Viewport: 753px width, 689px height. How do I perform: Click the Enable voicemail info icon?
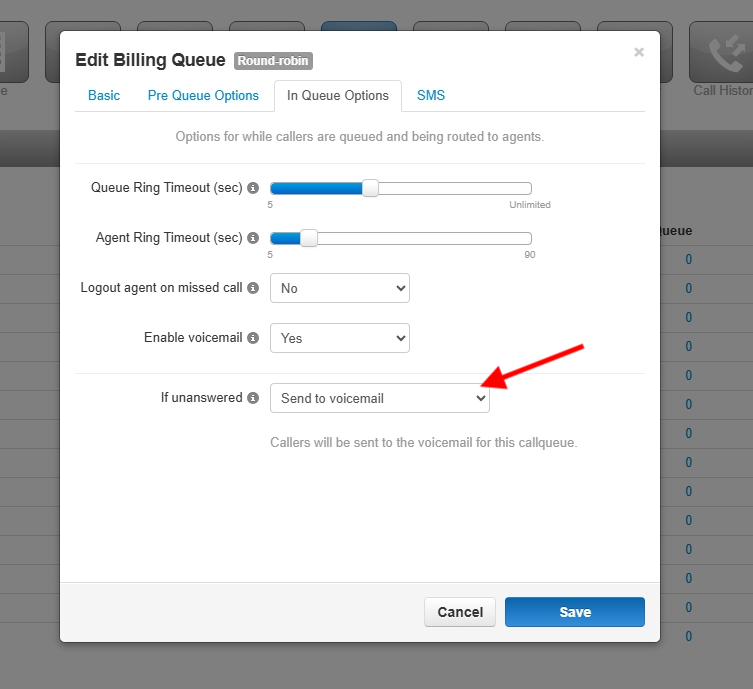pos(253,338)
